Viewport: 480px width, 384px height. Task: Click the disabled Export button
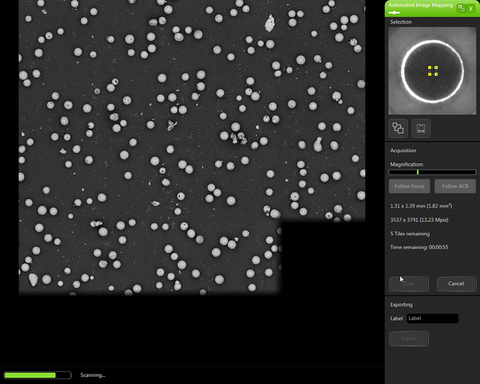click(x=409, y=339)
